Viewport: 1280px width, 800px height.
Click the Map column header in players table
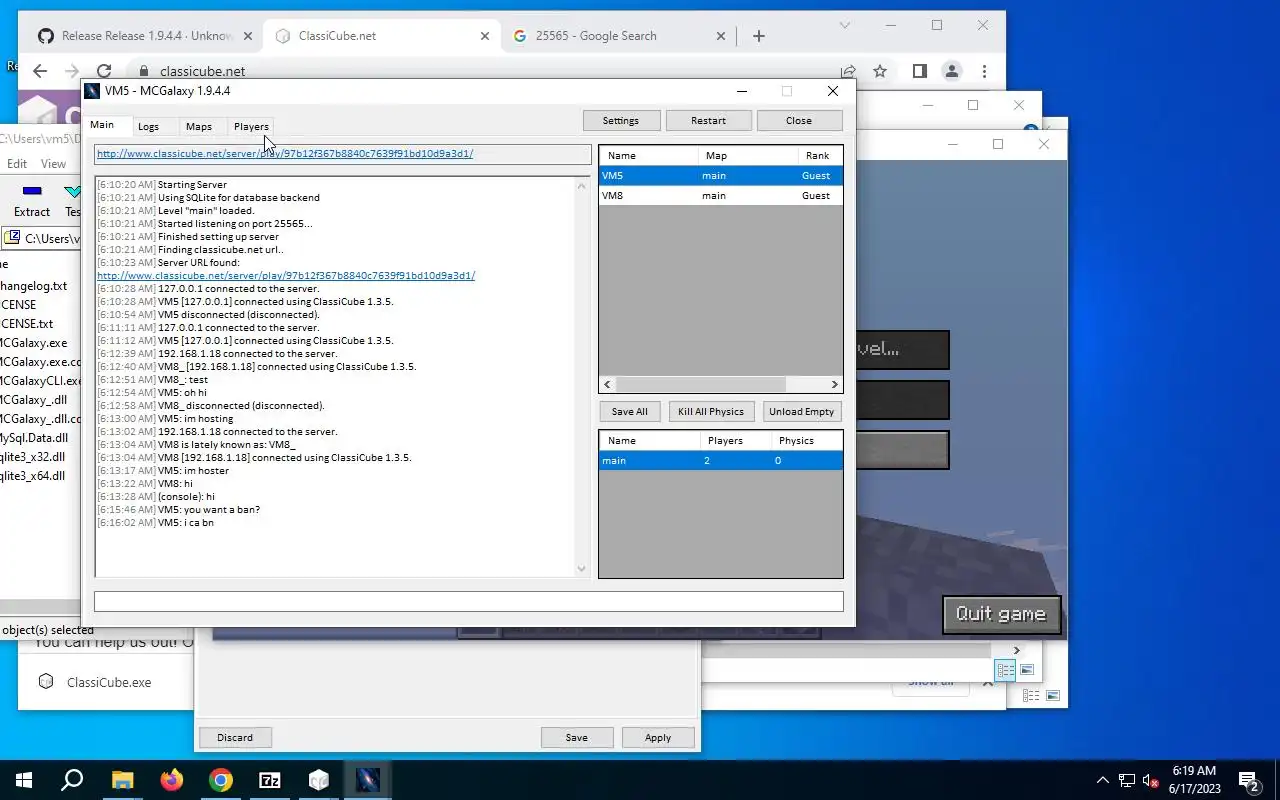tap(748, 155)
